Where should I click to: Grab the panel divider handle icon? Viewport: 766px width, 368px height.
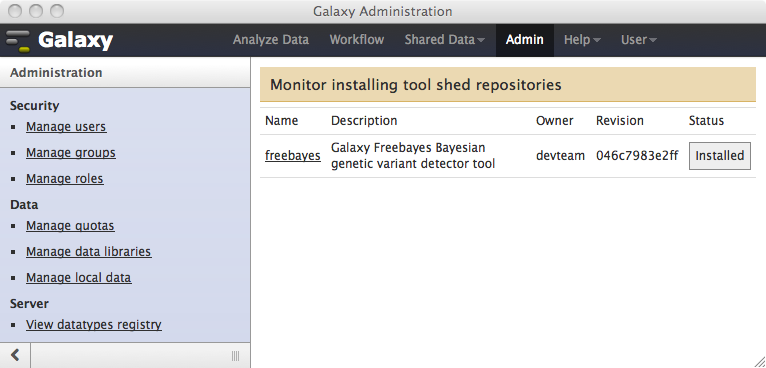pyautogui.click(x=235, y=355)
